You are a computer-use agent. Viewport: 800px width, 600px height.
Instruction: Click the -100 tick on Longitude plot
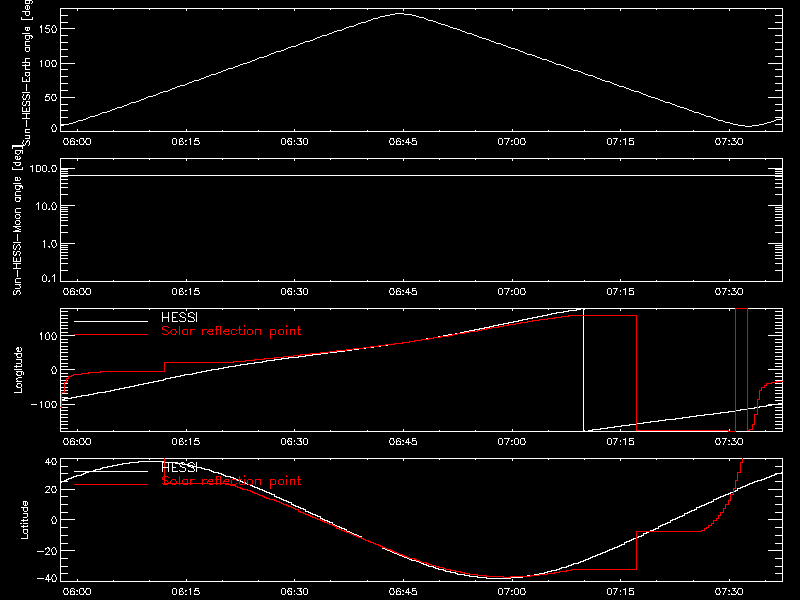[44, 404]
